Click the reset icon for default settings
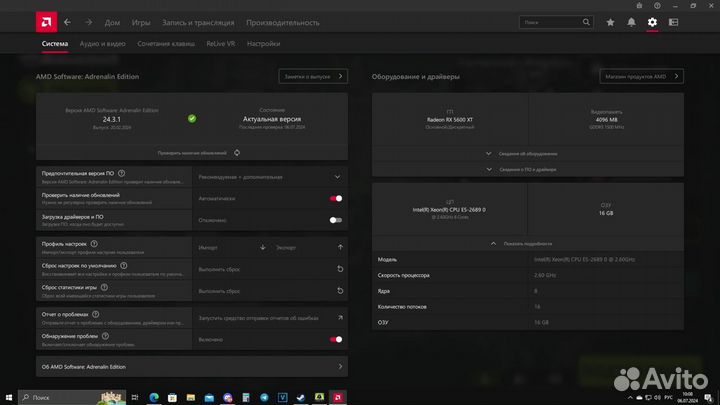The height and width of the screenshot is (405, 720). [339, 269]
